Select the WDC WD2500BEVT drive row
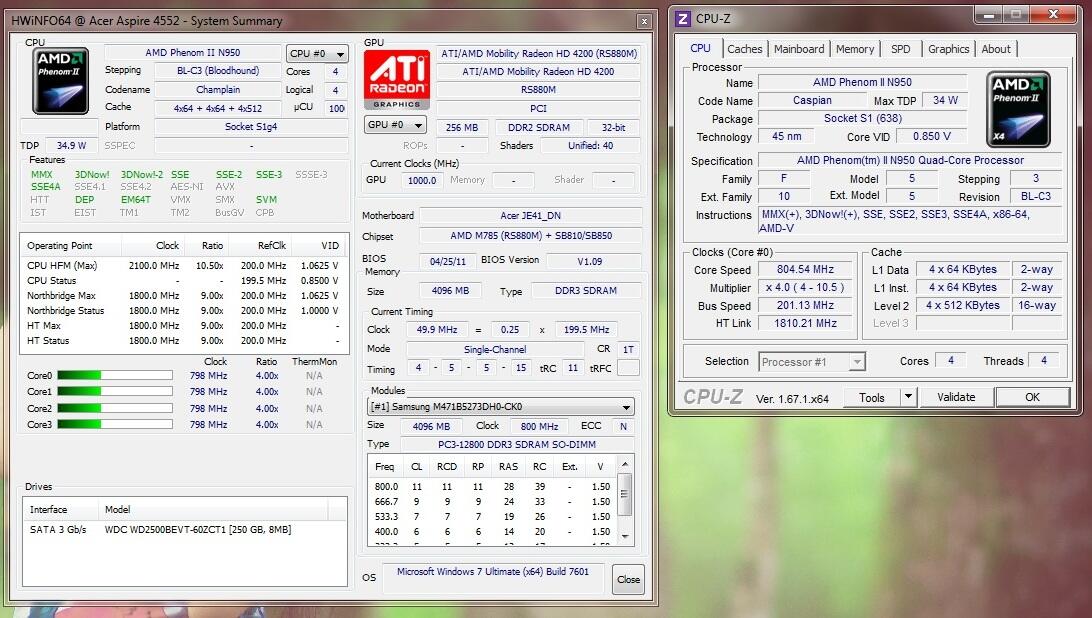Viewport: 1092px width, 618px height. tap(185, 530)
